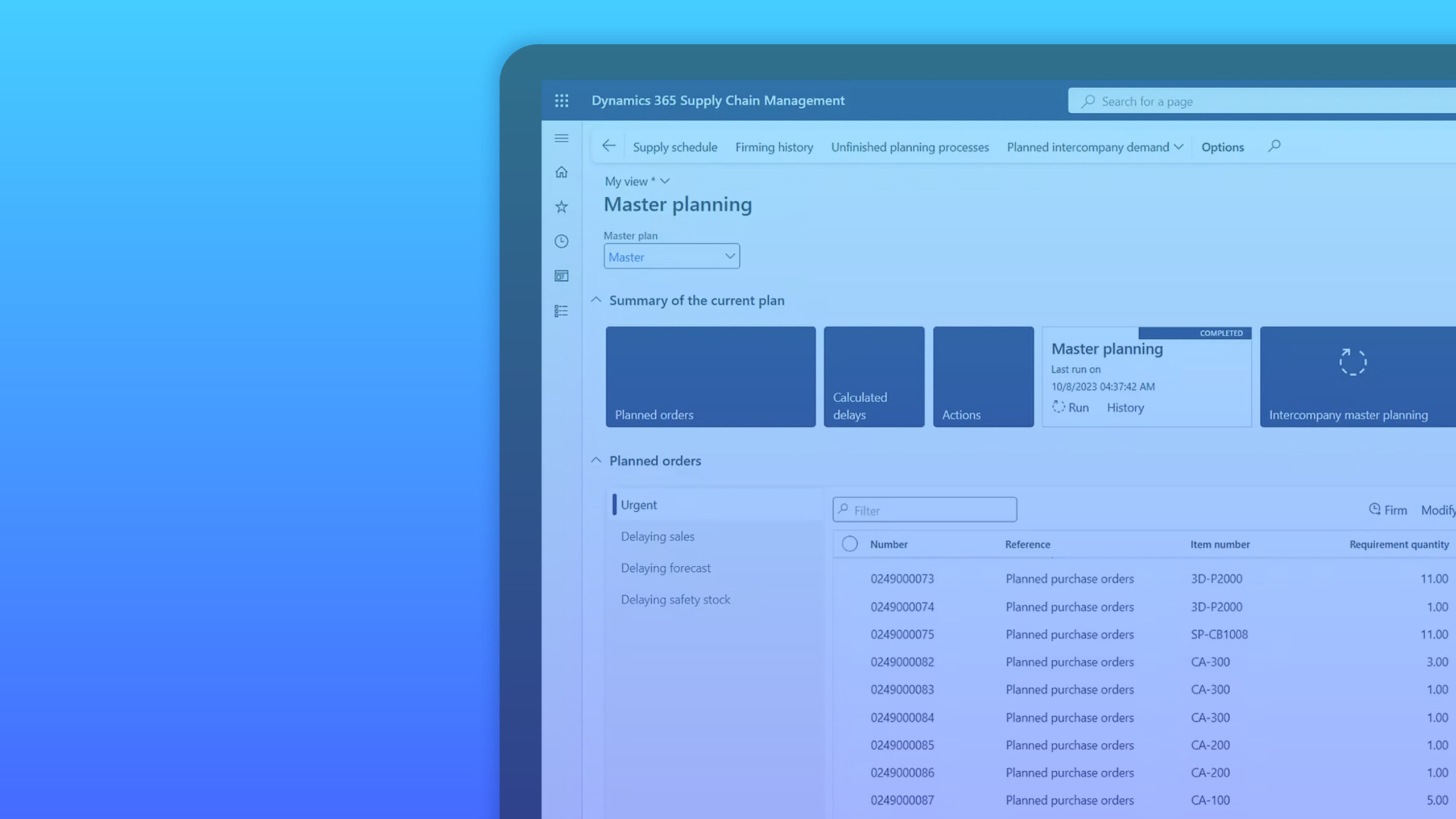
Task: Open the Actions tile
Action: pyautogui.click(x=983, y=377)
